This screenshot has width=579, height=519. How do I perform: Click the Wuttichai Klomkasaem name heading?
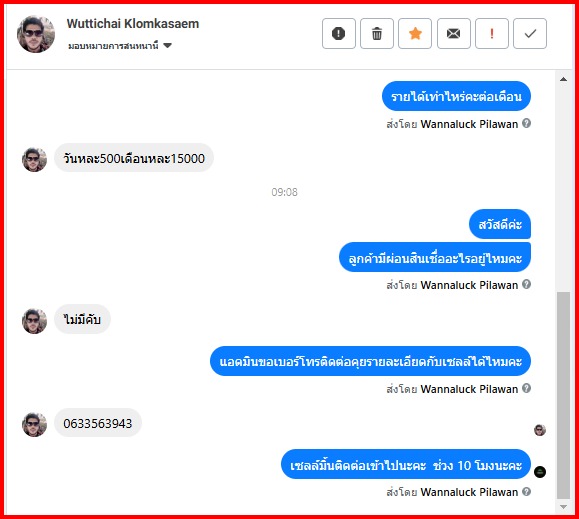coord(133,24)
